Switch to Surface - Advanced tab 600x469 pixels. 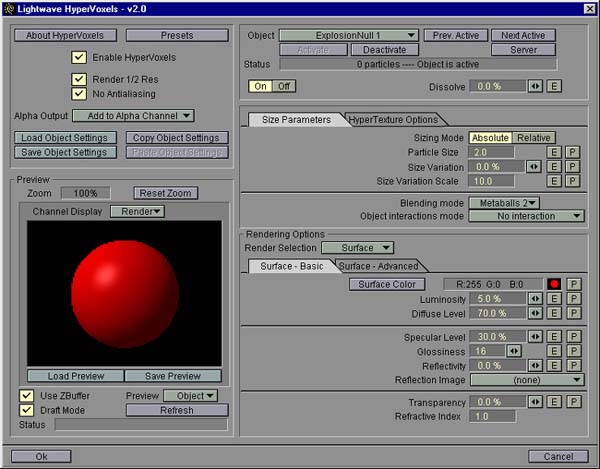[x=379, y=266]
